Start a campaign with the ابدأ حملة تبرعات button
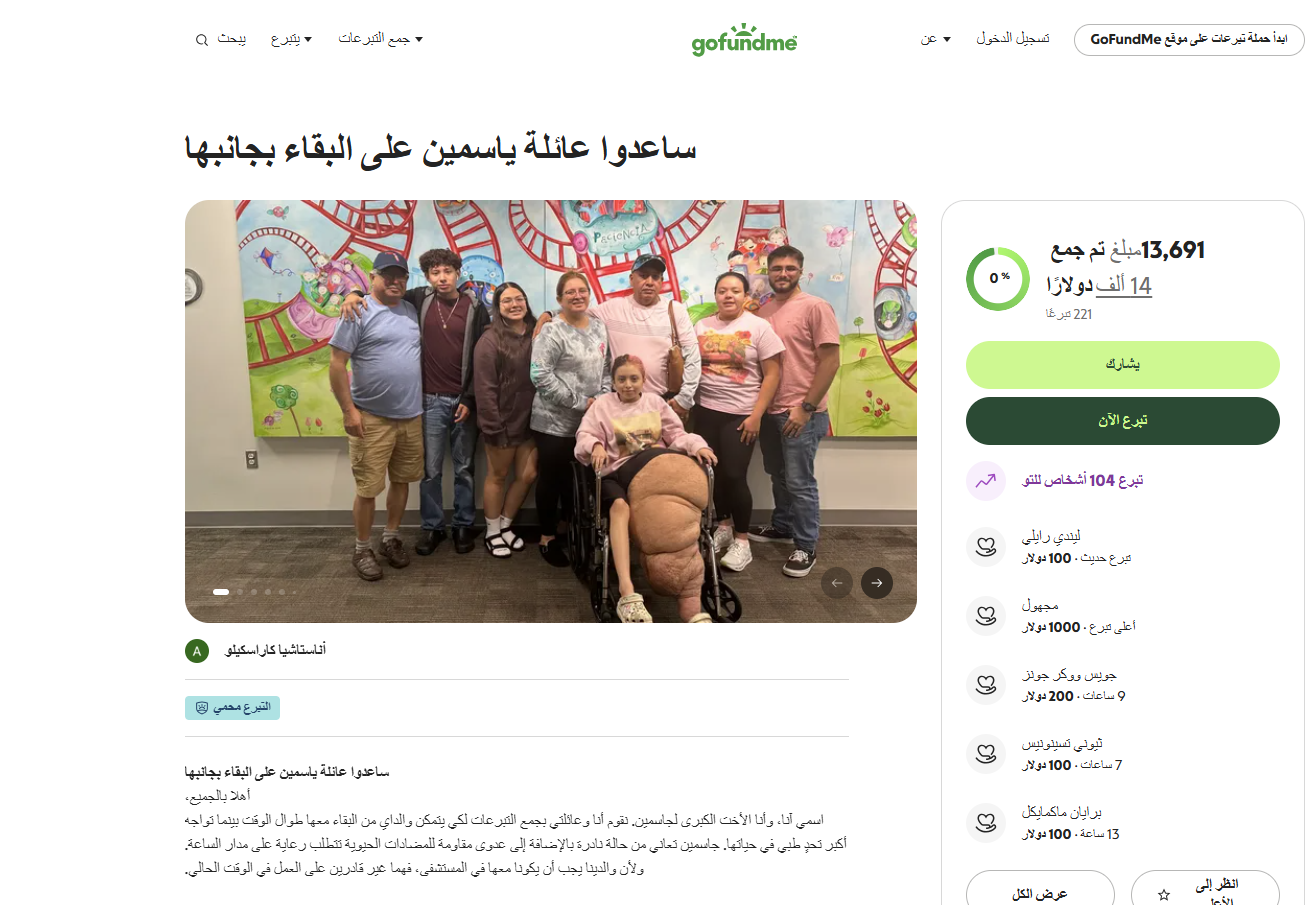 coord(1189,40)
